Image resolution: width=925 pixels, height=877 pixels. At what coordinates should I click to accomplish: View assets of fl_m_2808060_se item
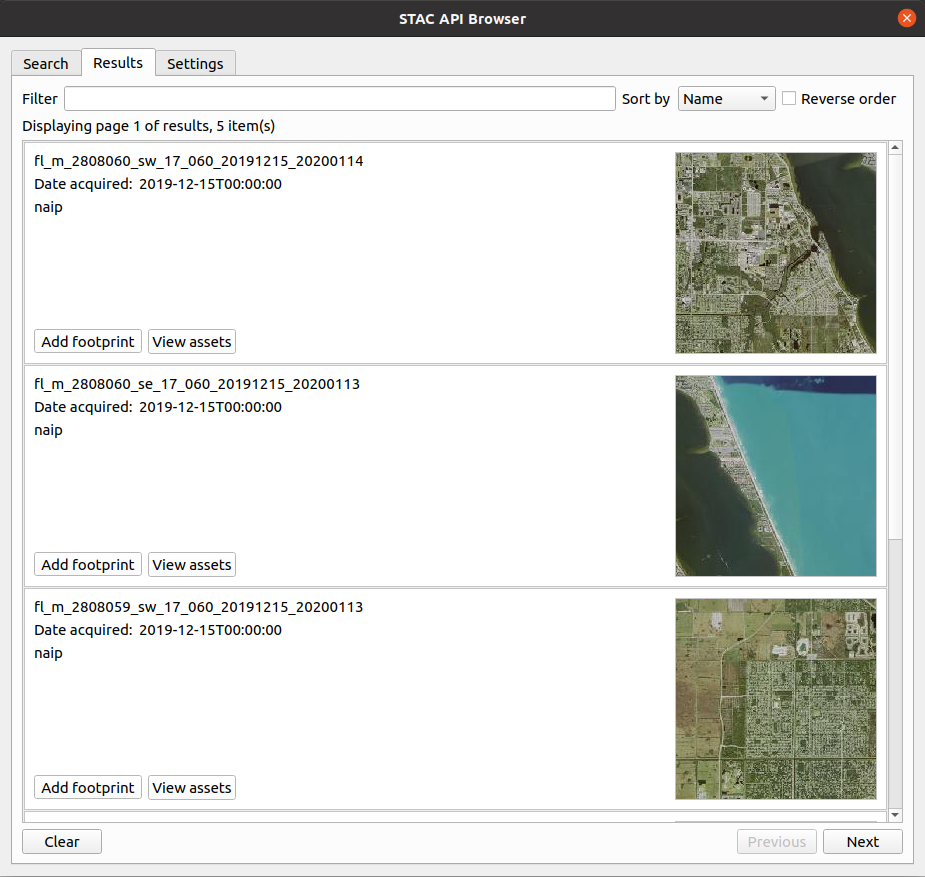pos(192,565)
